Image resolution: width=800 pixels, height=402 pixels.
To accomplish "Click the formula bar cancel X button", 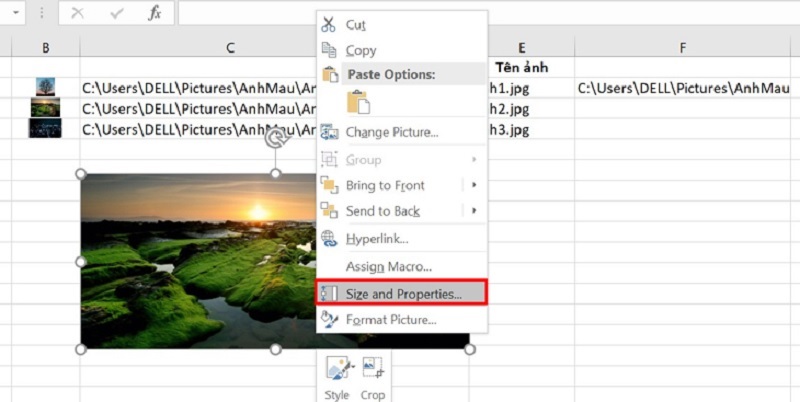I will point(78,13).
